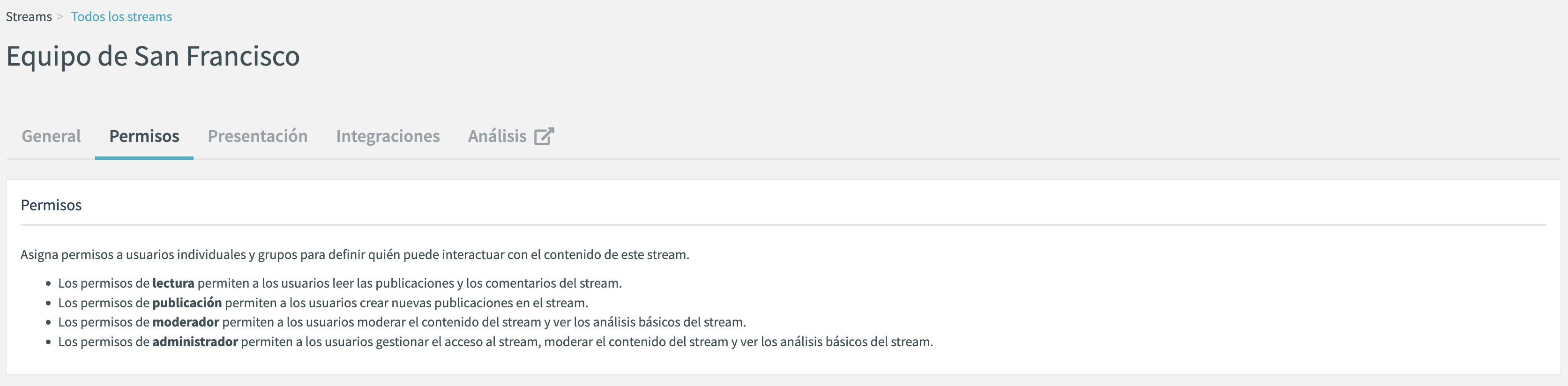Open the external link icon beside Análisis
This screenshot has height=386, width=1568.
(x=544, y=136)
